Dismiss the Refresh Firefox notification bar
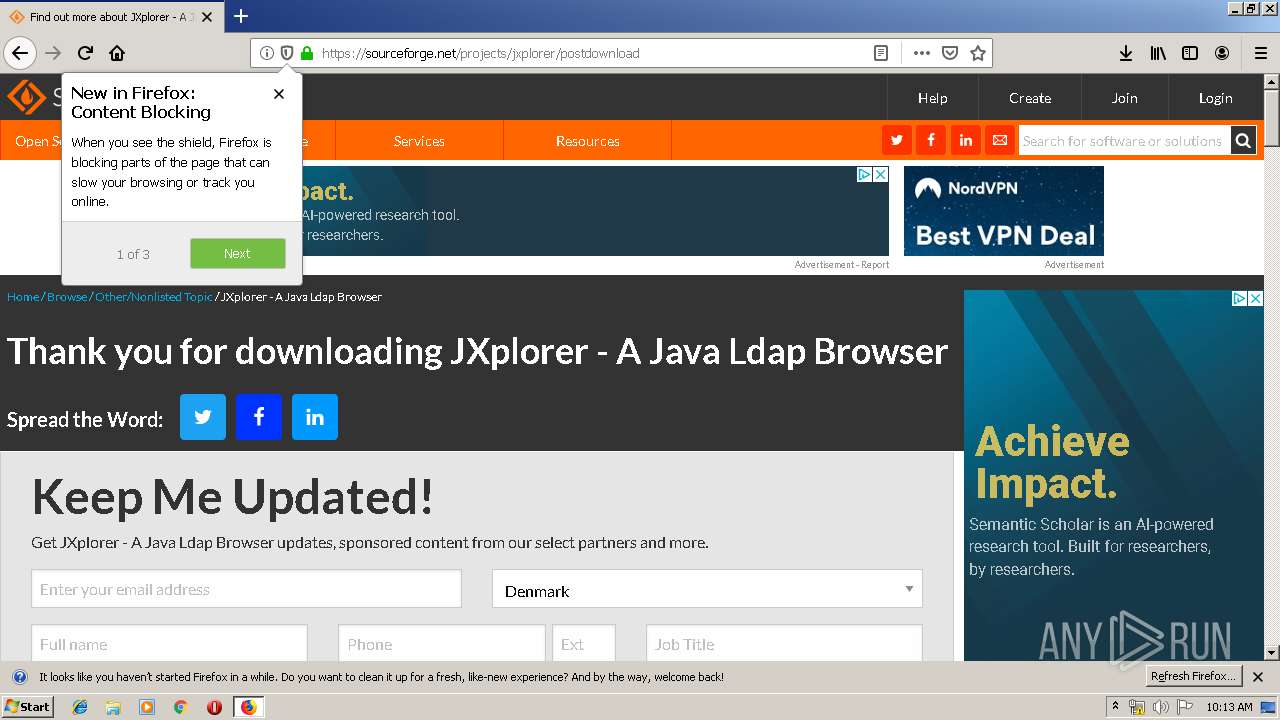Viewport: 1280px width, 720px height. coord(1258,677)
